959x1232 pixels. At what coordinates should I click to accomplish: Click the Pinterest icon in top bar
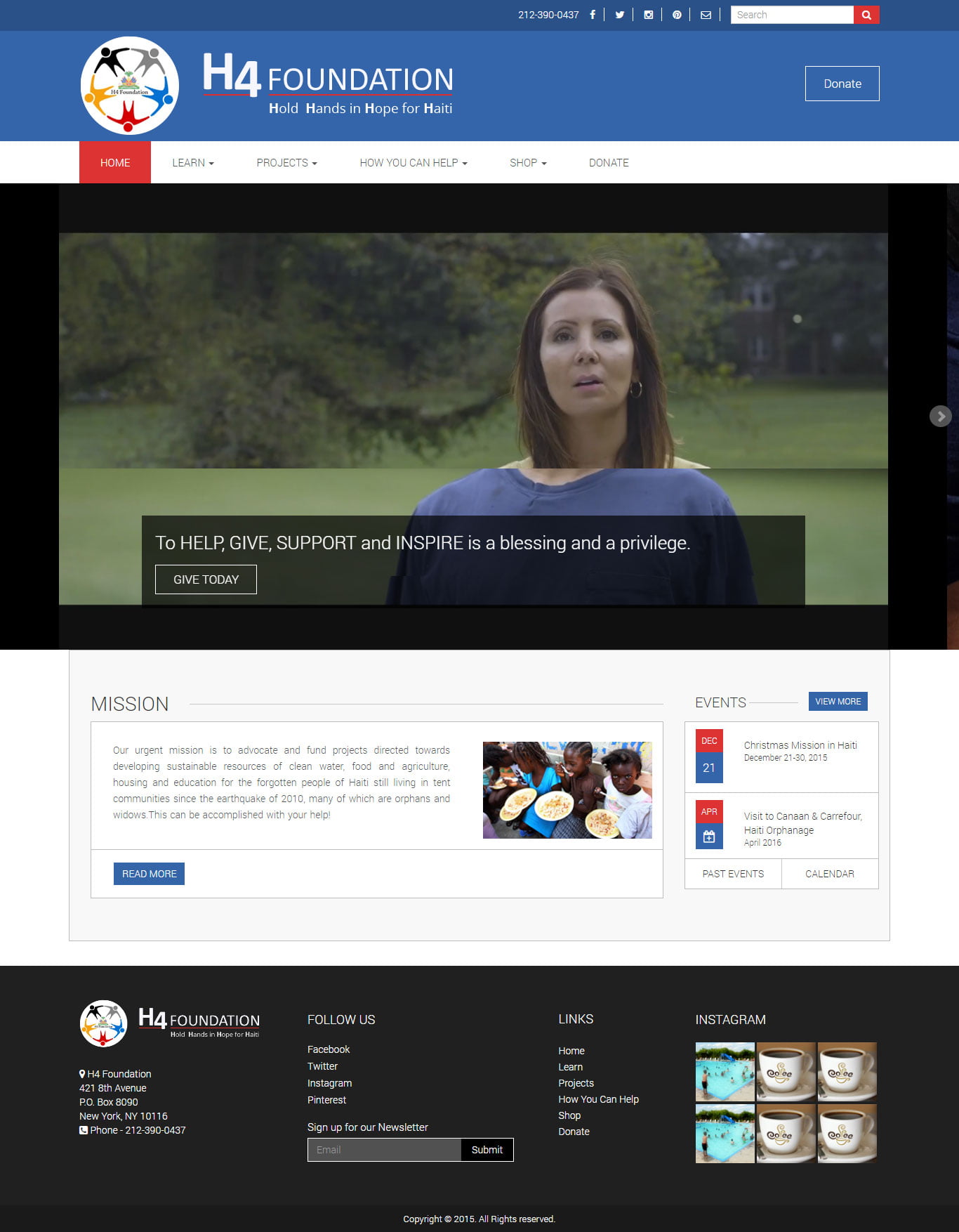(677, 15)
